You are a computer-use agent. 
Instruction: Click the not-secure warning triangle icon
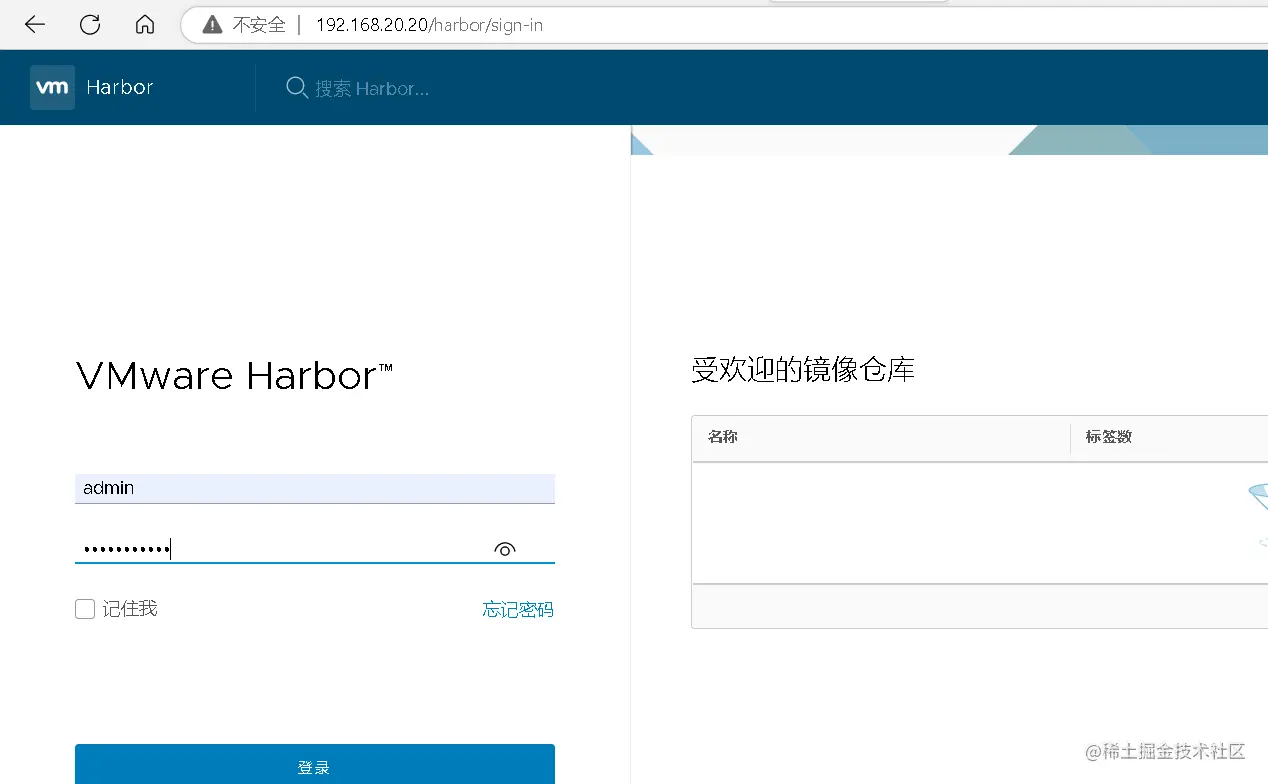(x=212, y=25)
